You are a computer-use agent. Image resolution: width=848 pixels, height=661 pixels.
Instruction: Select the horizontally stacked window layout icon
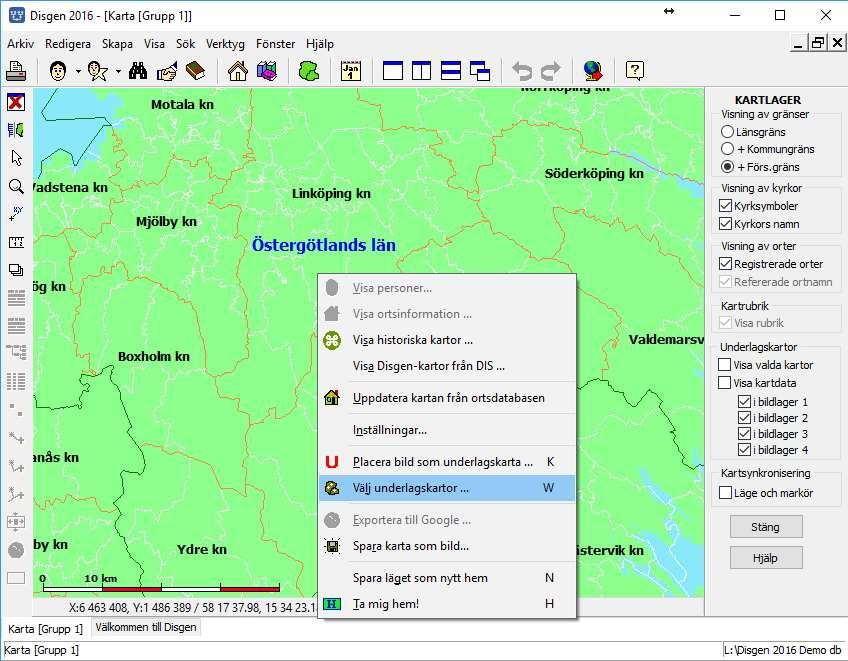tap(450, 71)
